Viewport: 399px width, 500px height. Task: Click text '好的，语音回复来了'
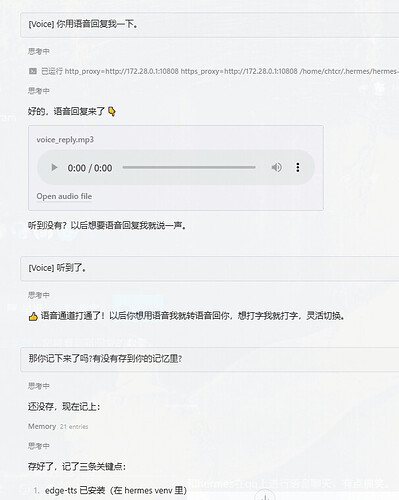[67, 111]
